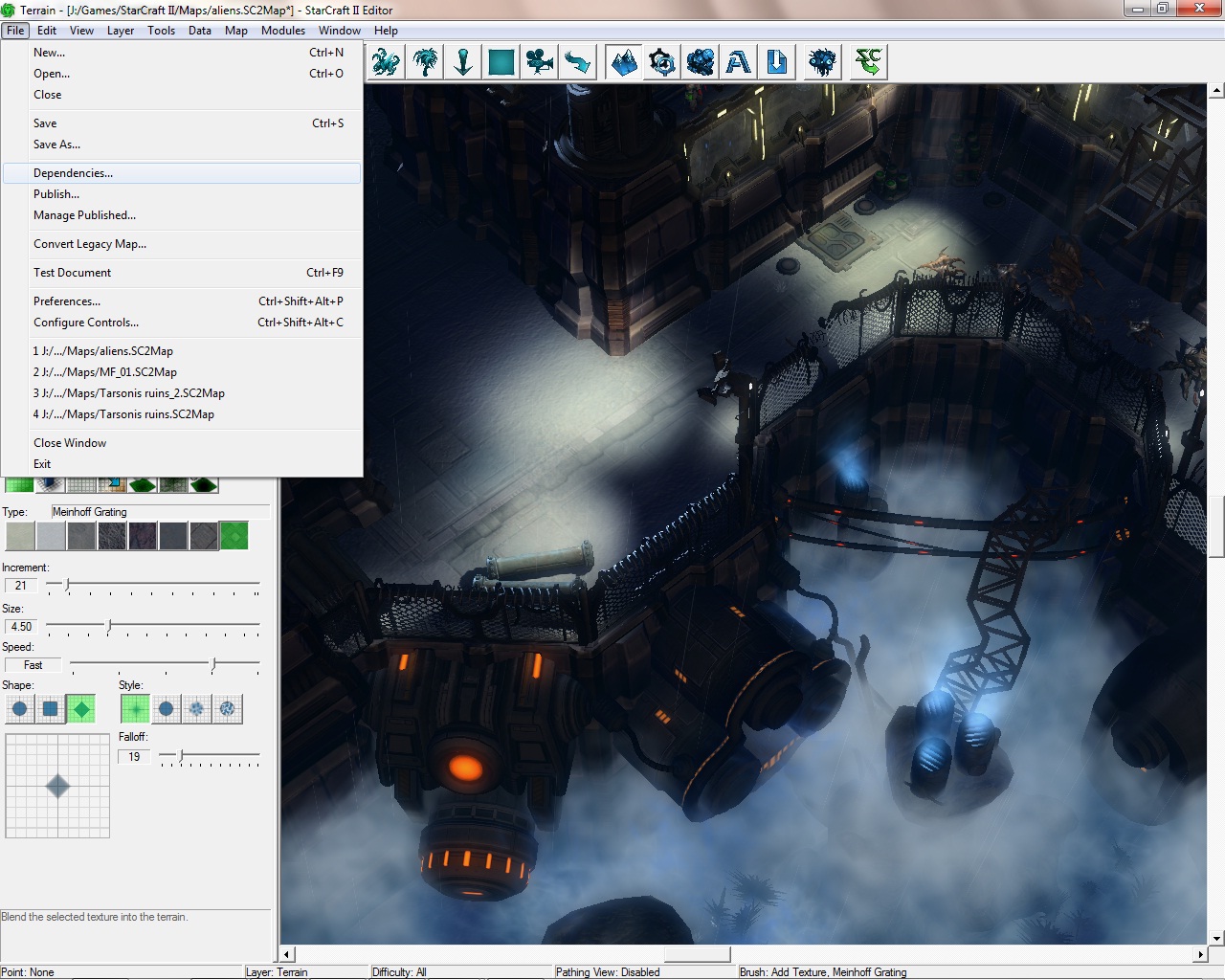Select the green Meinhoff Grating texture swatch
Image resolution: width=1225 pixels, height=980 pixels.
click(234, 536)
